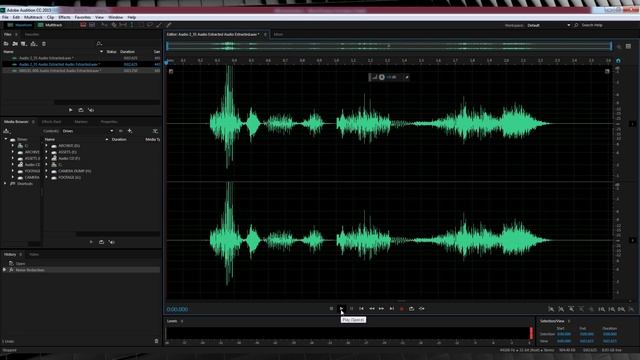Click overview navigator bar above waveform

(x=389, y=46)
